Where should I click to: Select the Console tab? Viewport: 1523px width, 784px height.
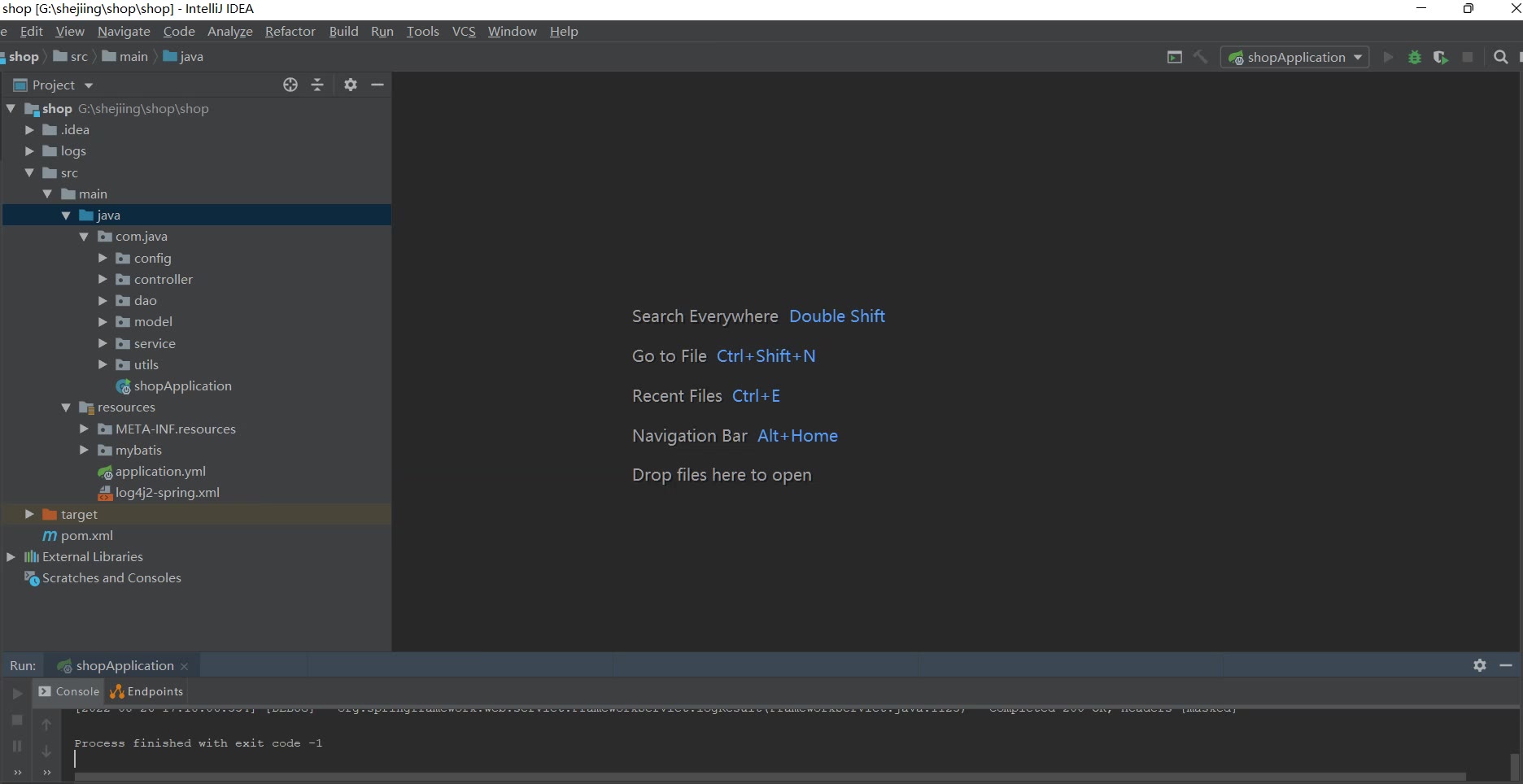pos(70,691)
